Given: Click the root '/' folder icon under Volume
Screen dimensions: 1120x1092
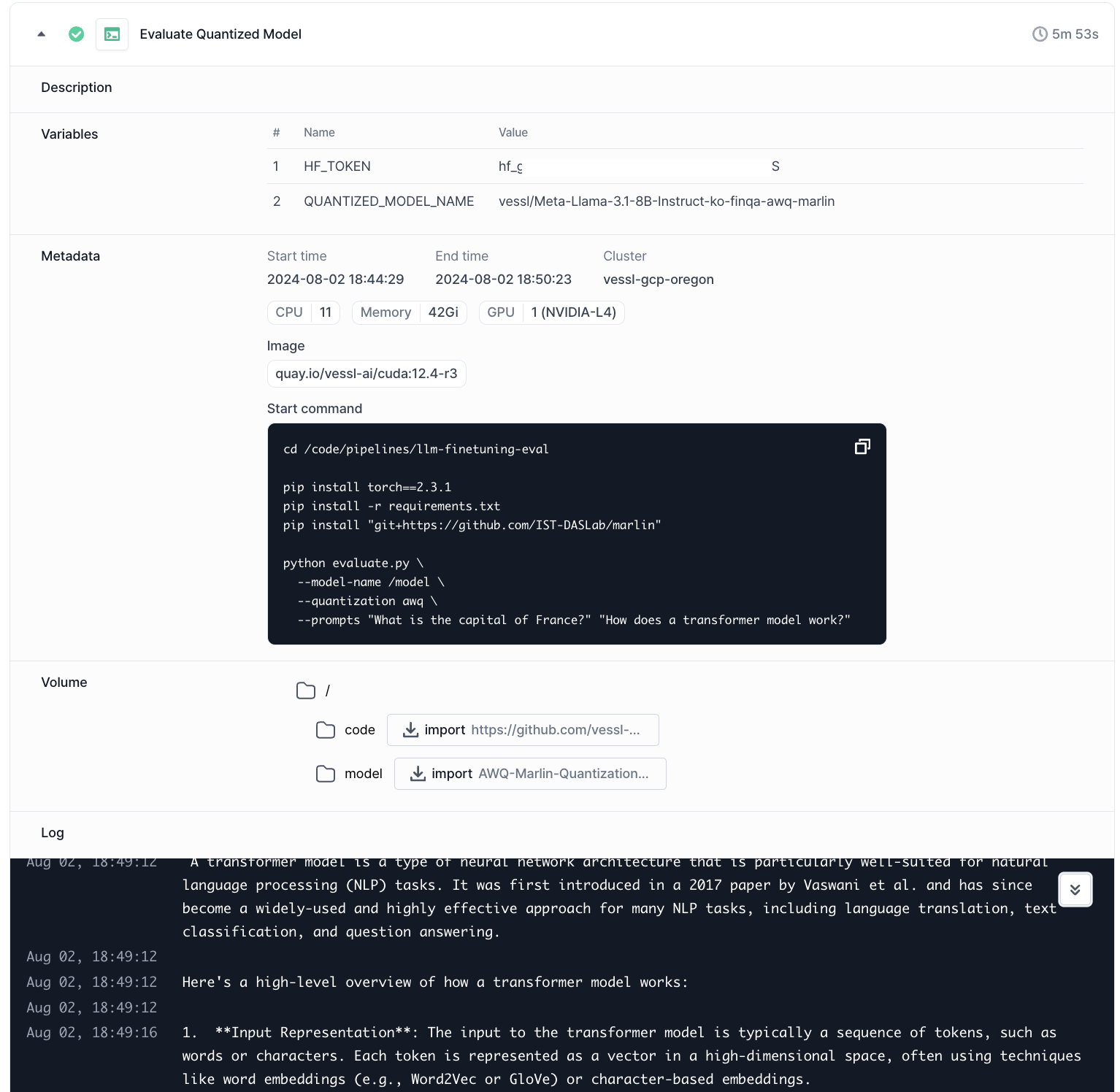Looking at the screenshot, I should pyautogui.click(x=306, y=690).
